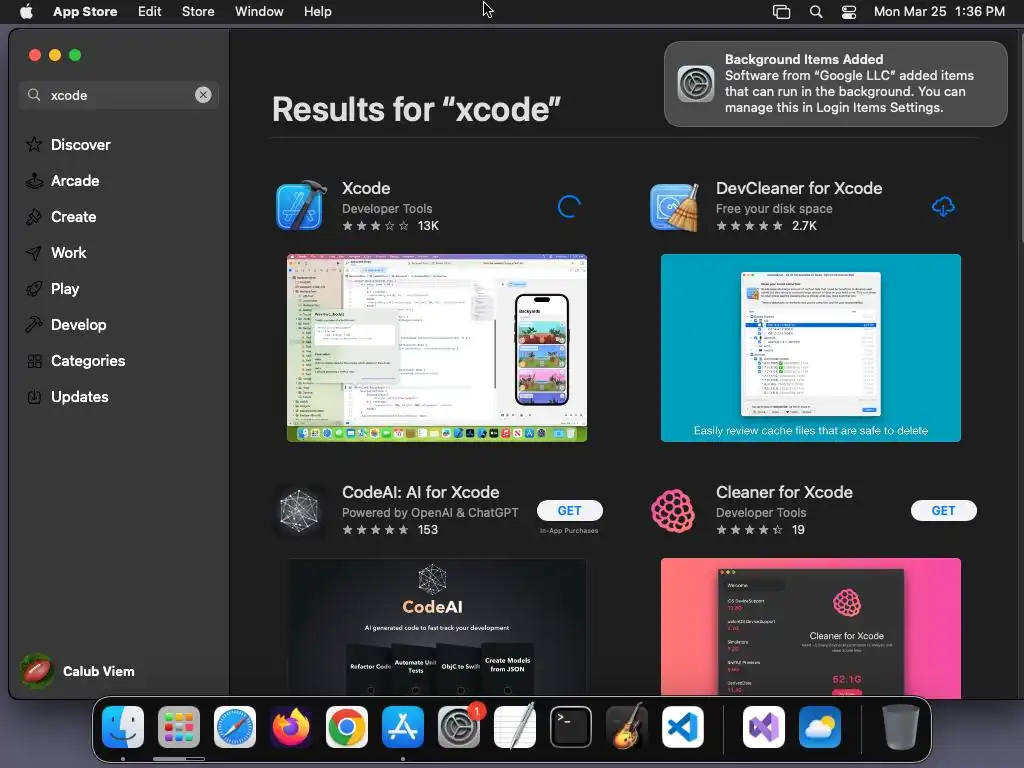
Task: Open Finder from the Dock
Action: pos(123,727)
